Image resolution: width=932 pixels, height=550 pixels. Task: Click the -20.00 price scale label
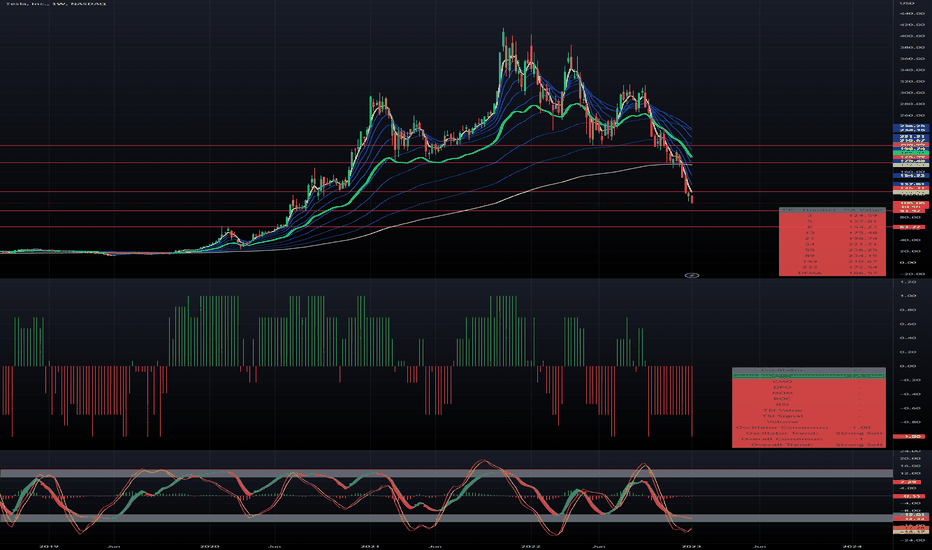click(x=911, y=274)
